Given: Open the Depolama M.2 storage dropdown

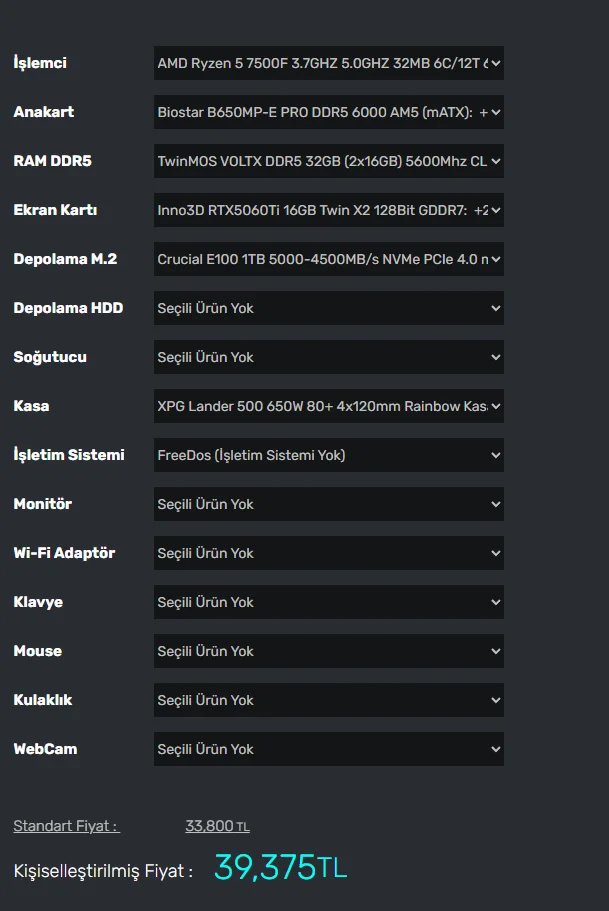Looking at the screenshot, I should pyautogui.click(x=328, y=259).
